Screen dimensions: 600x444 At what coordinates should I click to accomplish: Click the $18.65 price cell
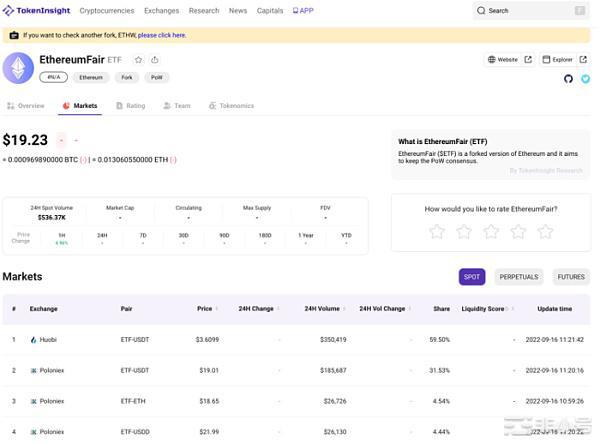209,401
